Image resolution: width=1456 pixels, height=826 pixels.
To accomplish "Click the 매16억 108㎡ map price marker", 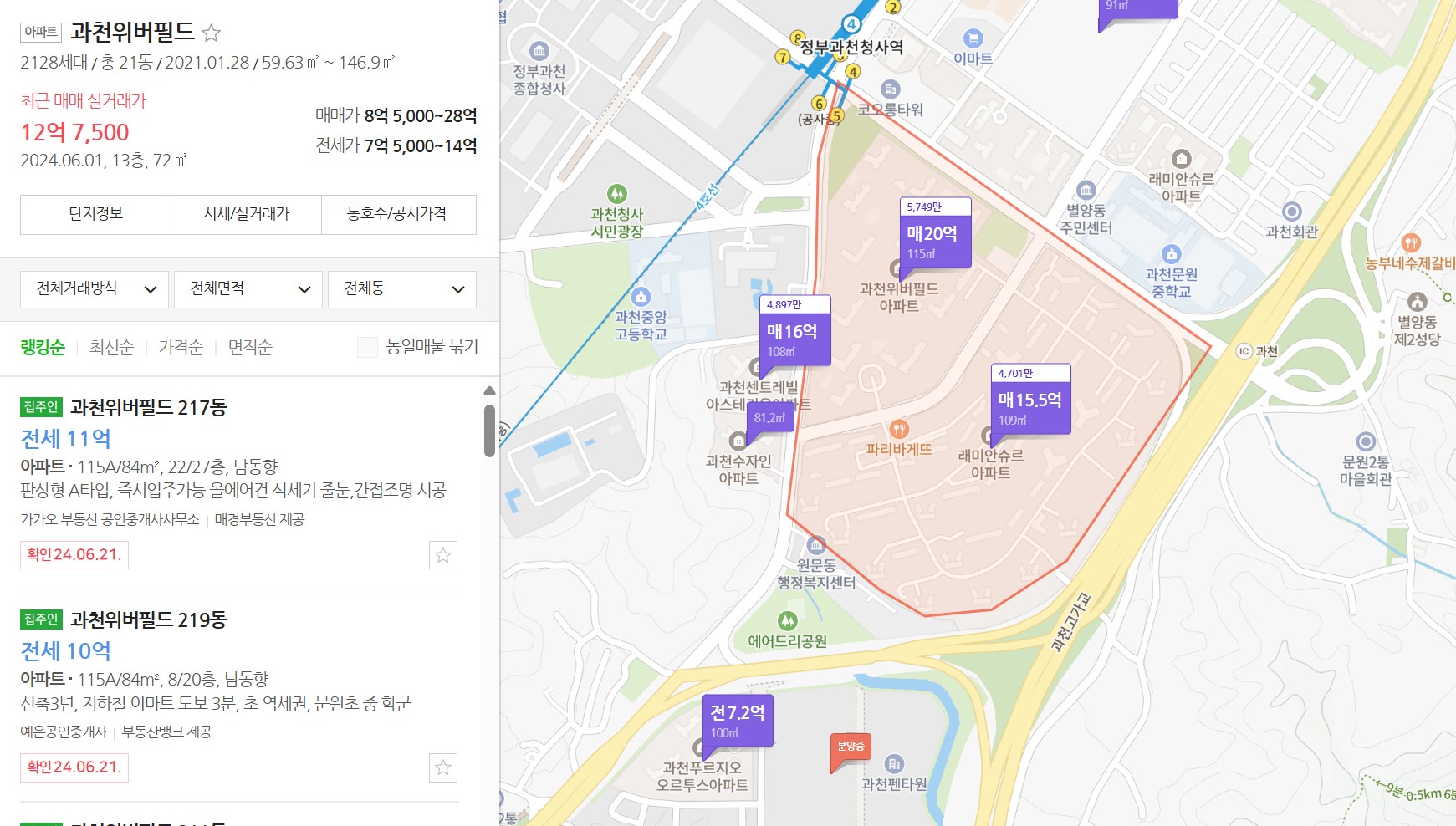I will click(x=794, y=331).
